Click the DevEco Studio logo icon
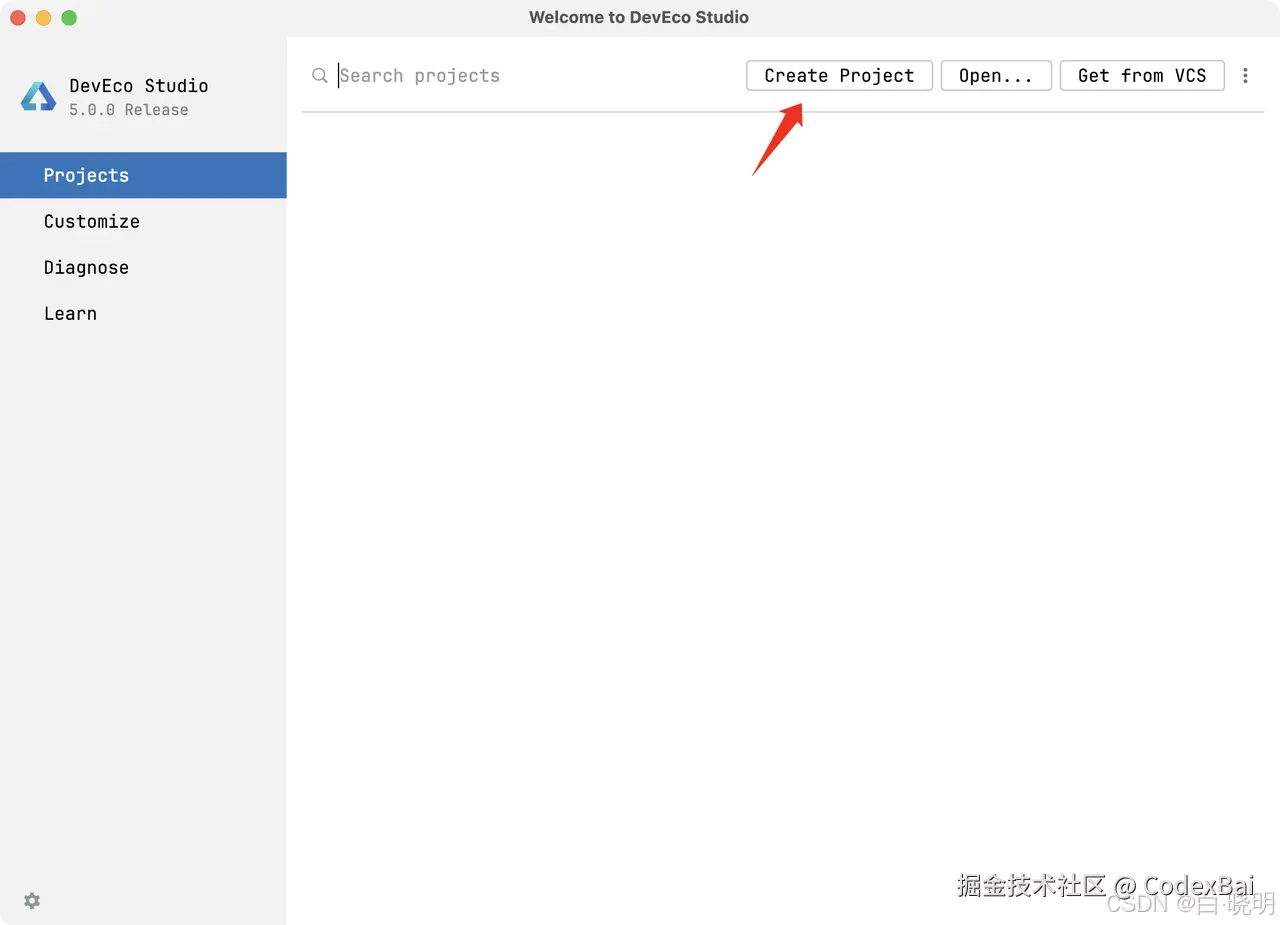The height and width of the screenshot is (925, 1280). (x=38, y=96)
